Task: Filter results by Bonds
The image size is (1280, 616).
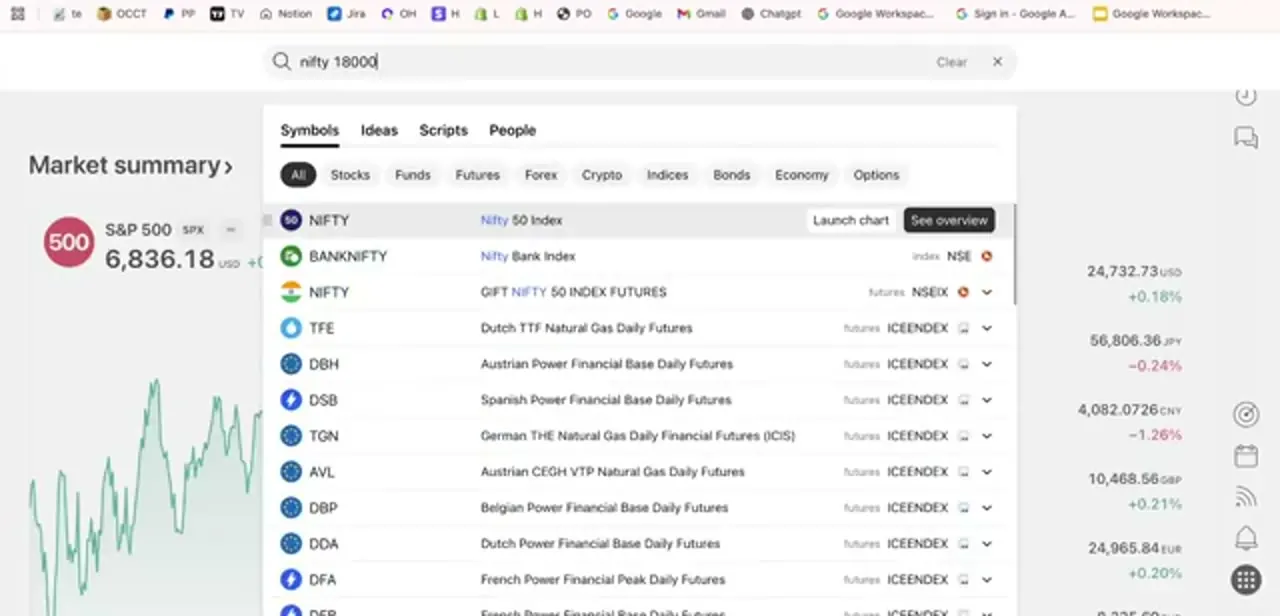Action: (x=731, y=175)
